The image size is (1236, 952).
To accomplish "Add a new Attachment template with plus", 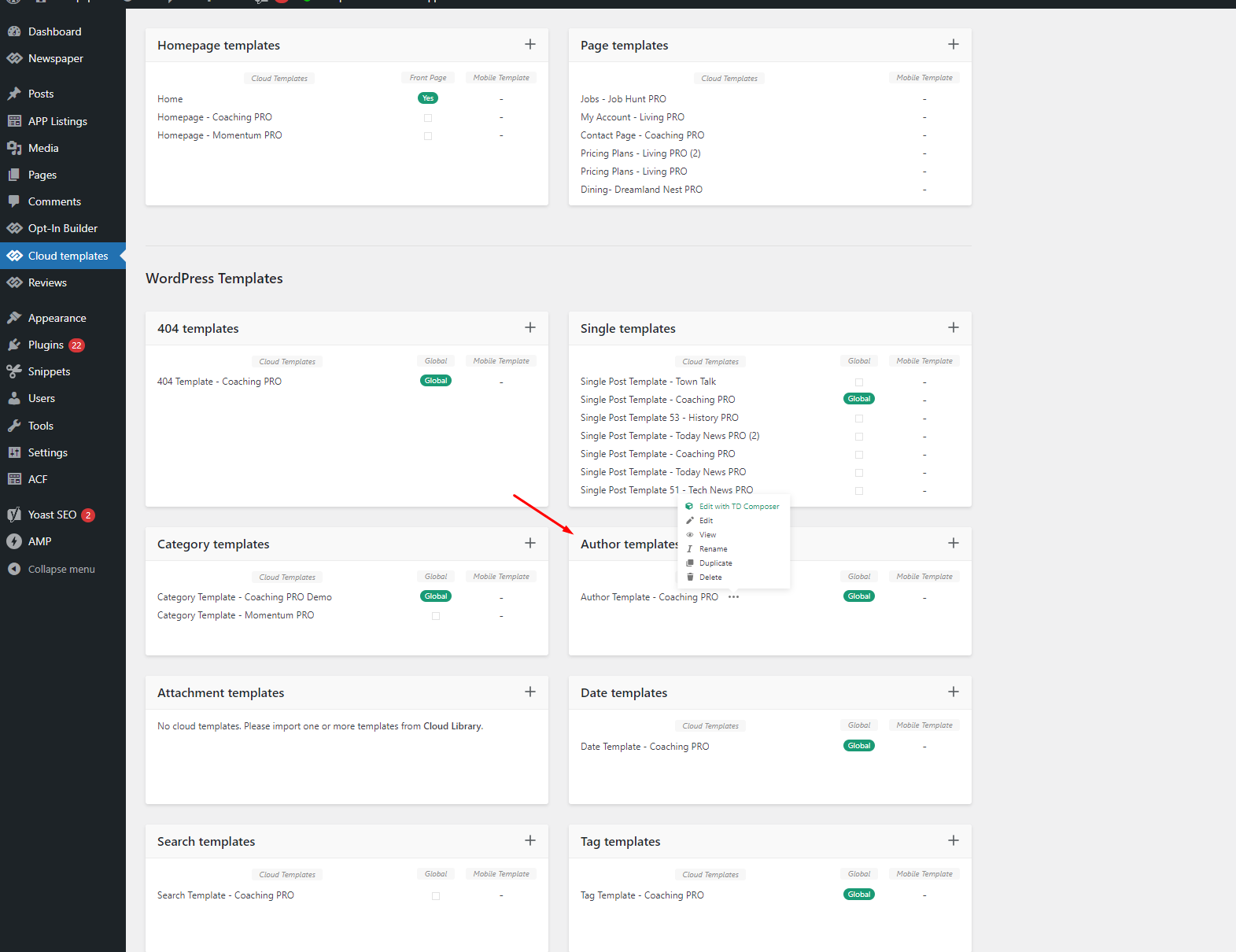I will [x=530, y=692].
